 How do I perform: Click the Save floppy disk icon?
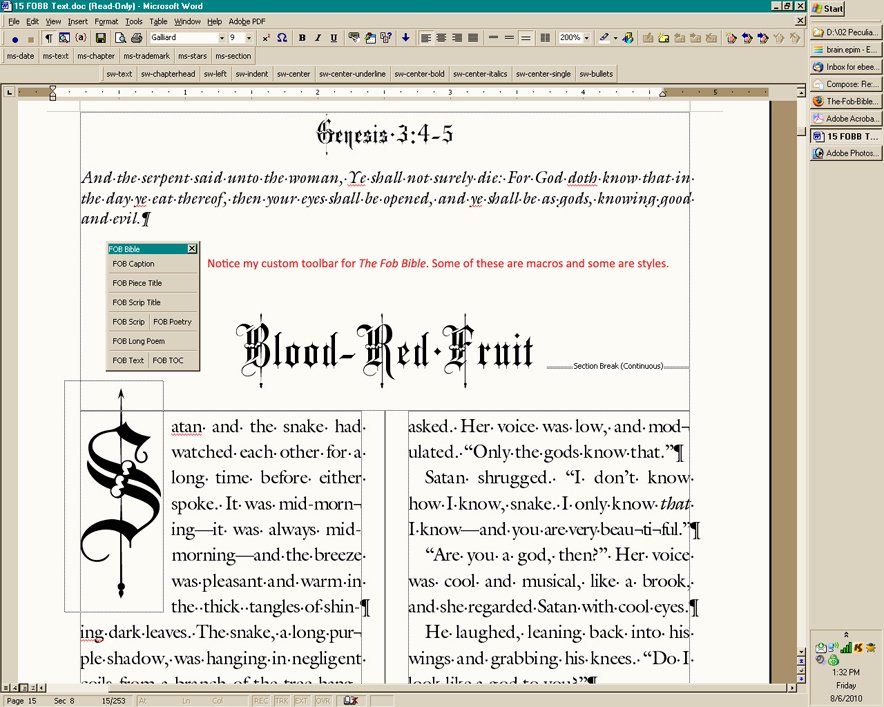click(100, 38)
